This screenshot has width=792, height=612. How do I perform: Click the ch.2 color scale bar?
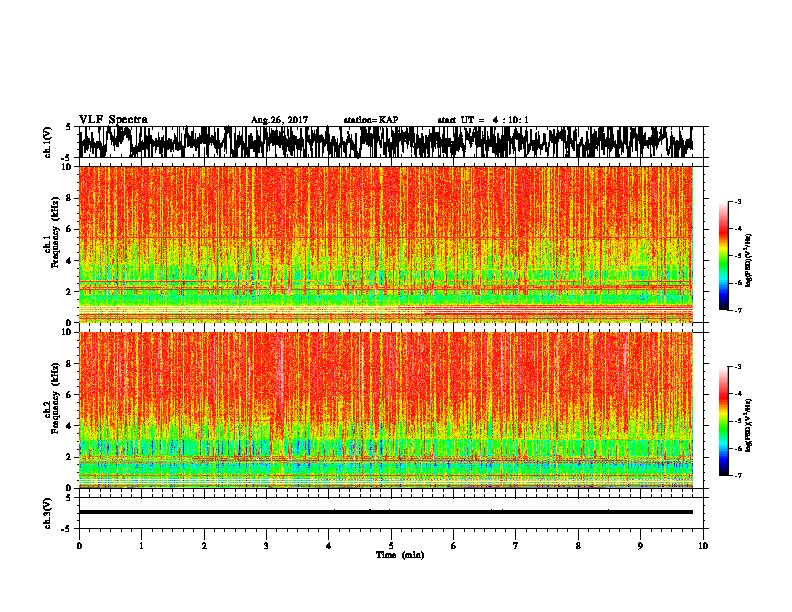click(723, 421)
